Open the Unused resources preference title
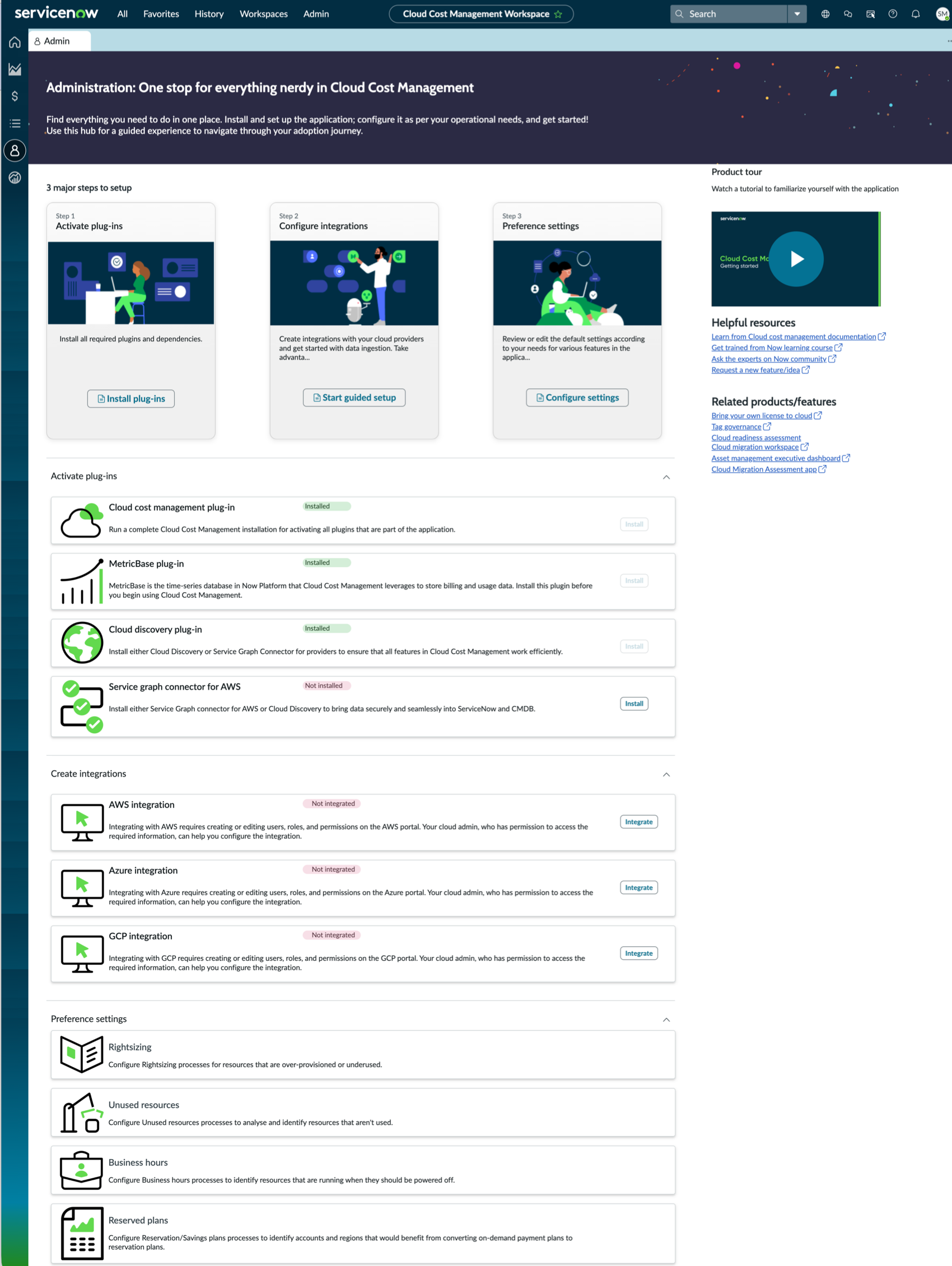The height and width of the screenshot is (1266, 952). 143,1105
